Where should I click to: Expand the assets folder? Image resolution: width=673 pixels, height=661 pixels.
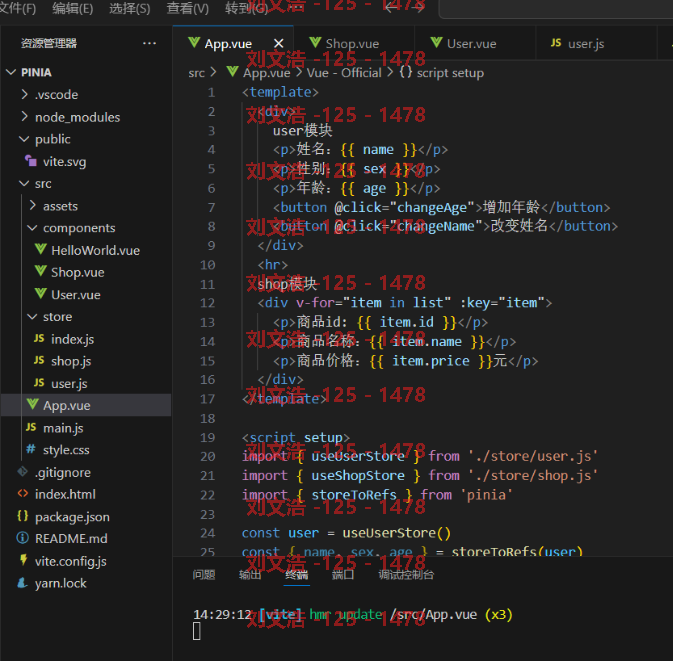pos(33,206)
